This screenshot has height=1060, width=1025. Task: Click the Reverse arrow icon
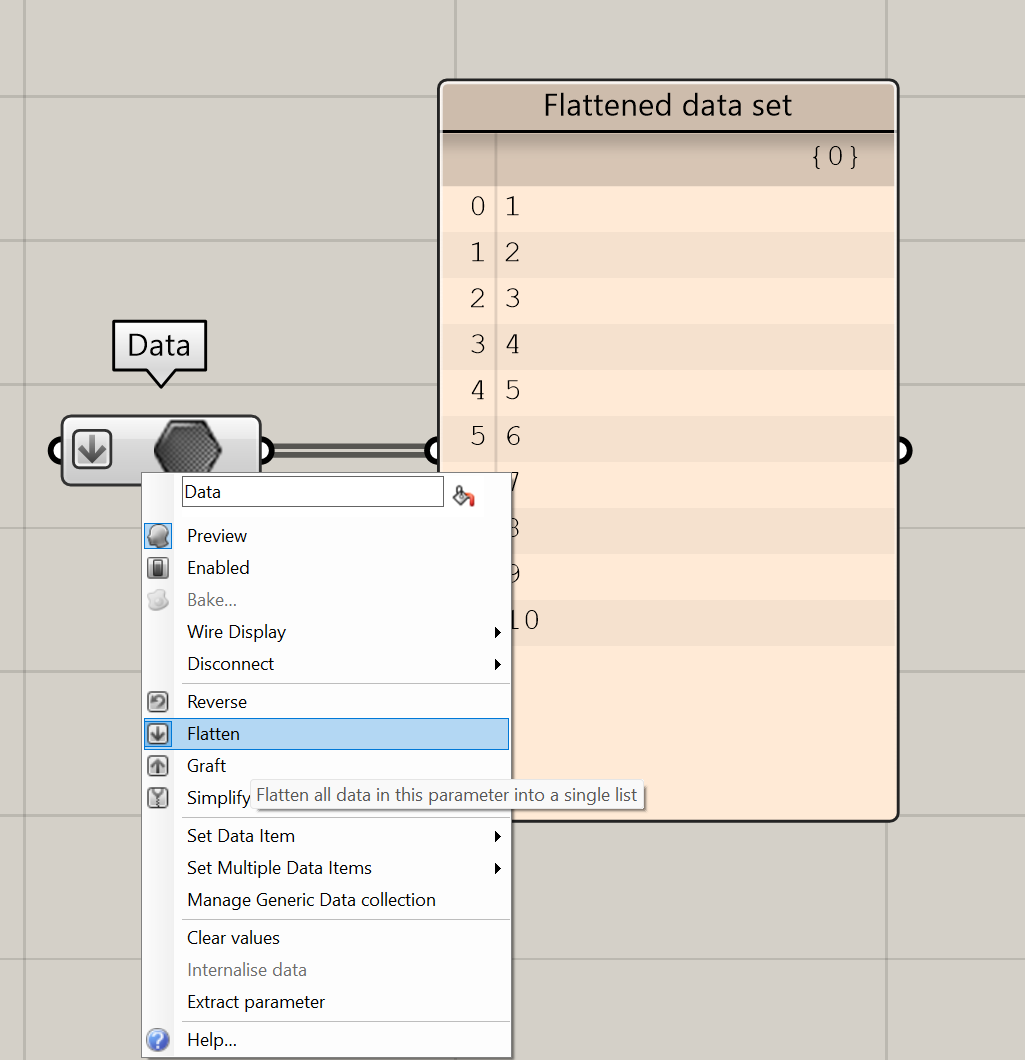click(158, 702)
